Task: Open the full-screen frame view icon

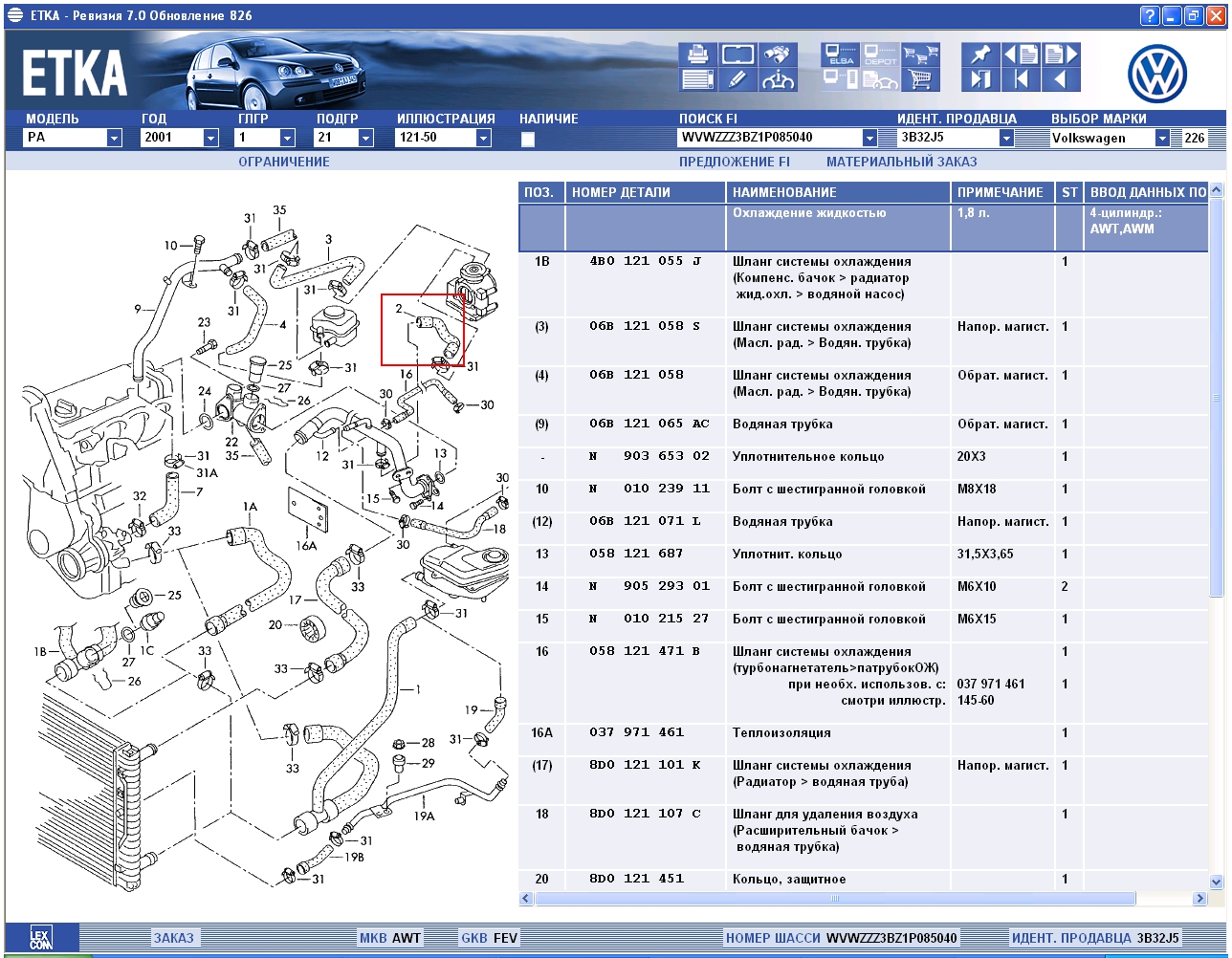Action: click(737, 54)
